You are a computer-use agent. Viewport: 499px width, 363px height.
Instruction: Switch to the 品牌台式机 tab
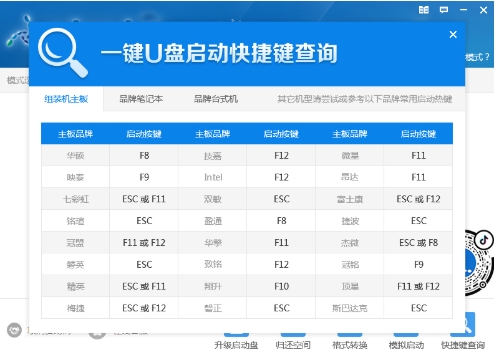(x=216, y=99)
